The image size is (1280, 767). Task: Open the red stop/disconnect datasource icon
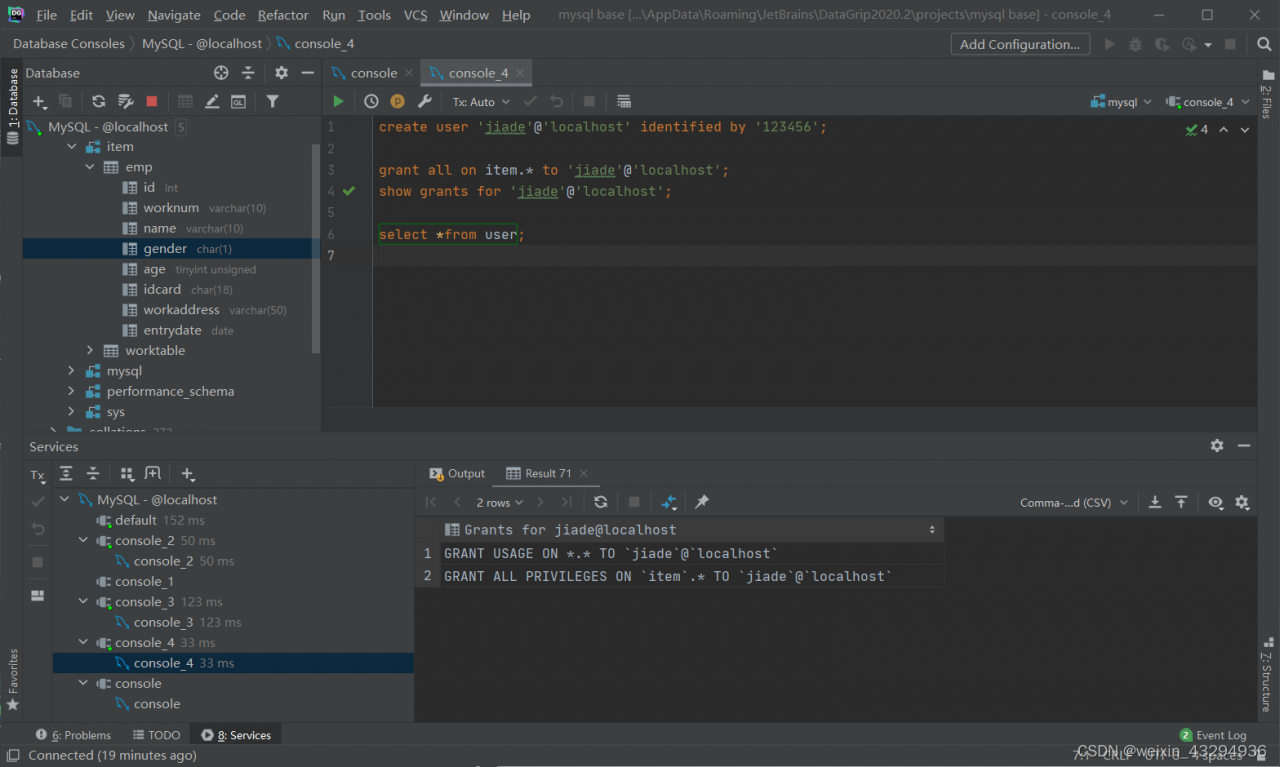(x=152, y=101)
